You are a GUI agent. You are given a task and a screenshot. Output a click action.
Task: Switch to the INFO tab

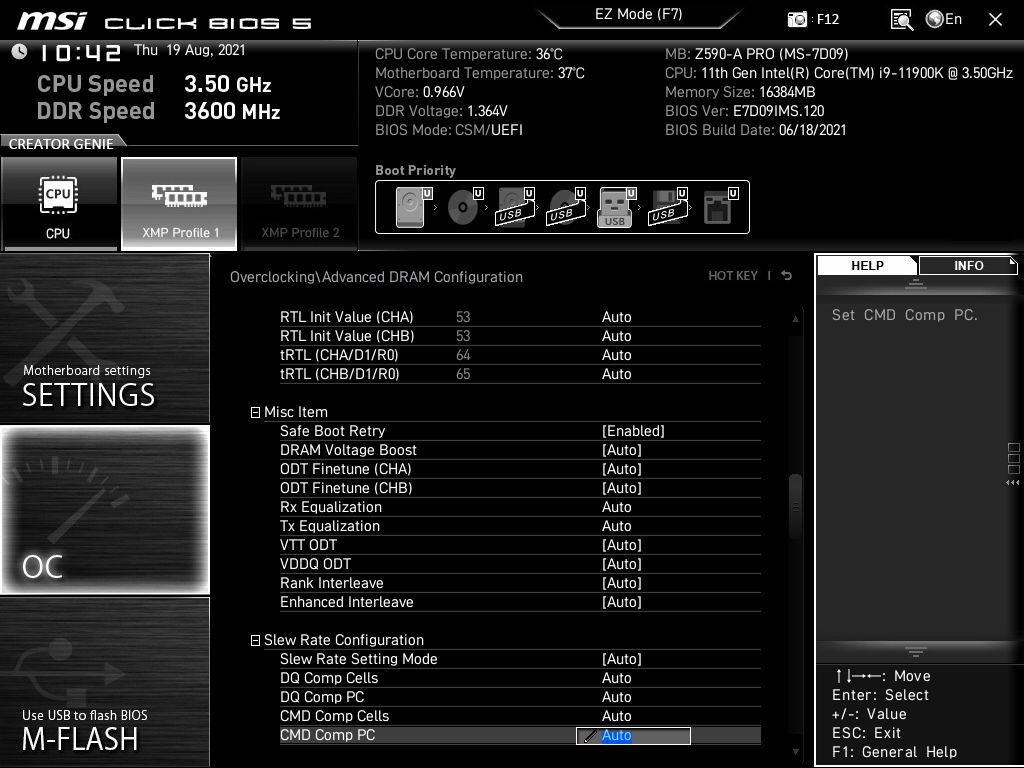coord(968,265)
